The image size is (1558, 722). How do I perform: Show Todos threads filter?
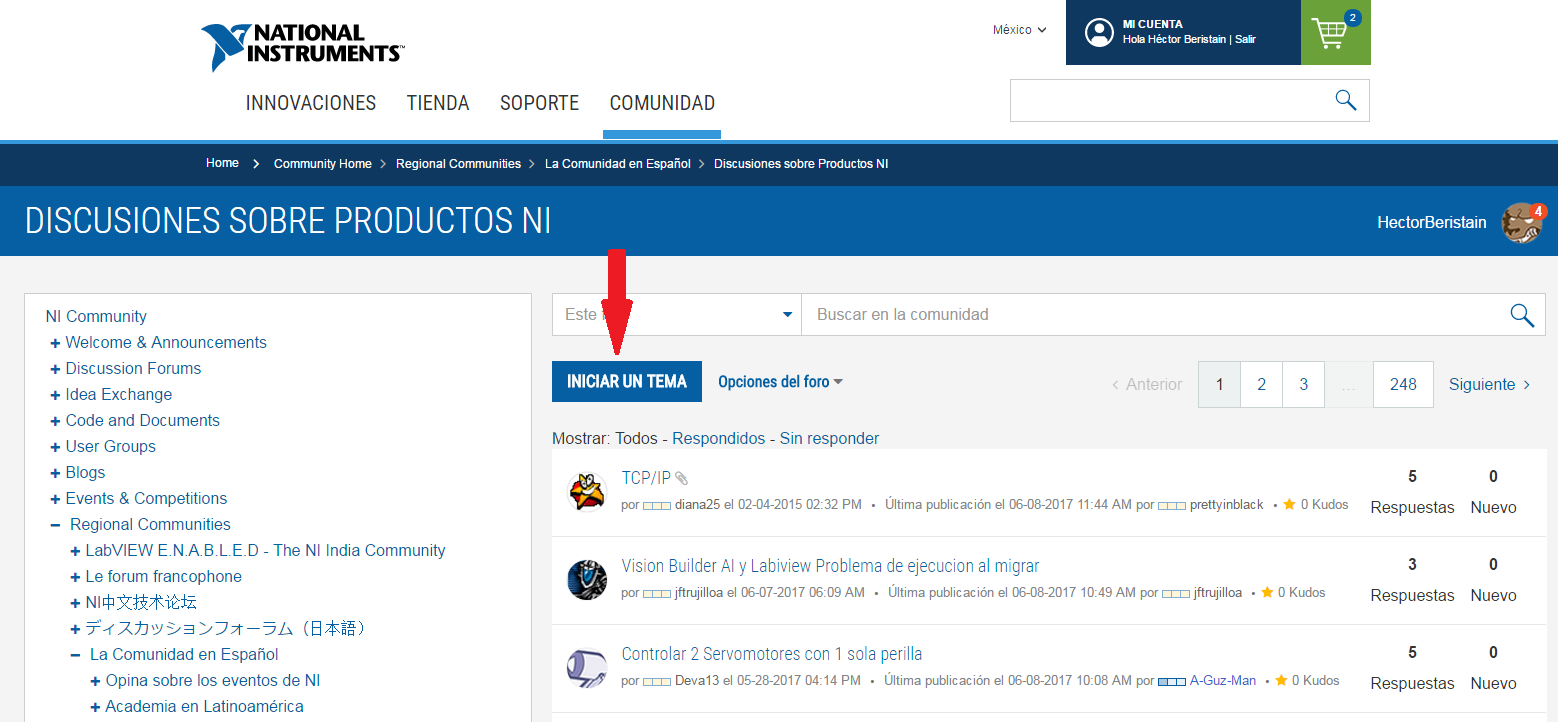tap(636, 438)
